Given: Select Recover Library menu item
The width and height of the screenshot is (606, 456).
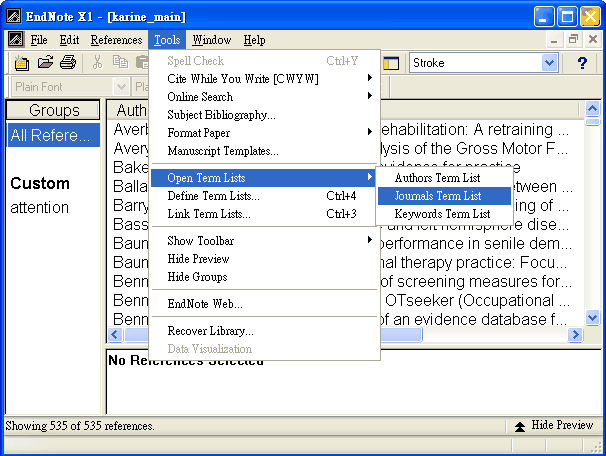Looking at the screenshot, I should pos(264,331).
